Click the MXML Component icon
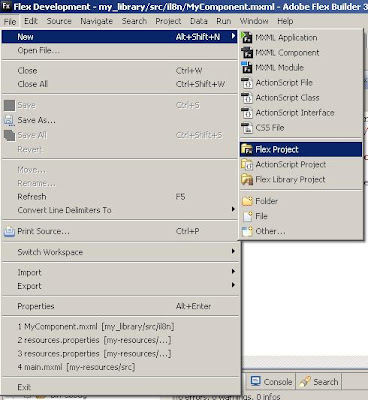Screen dimensions: 368x400 [x=247, y=53]
